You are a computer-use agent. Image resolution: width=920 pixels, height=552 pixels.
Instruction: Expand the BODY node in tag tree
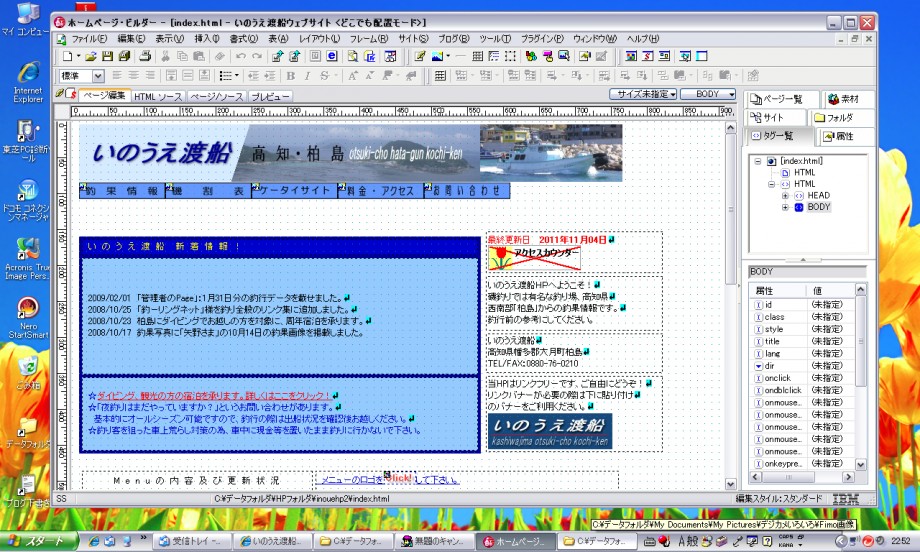(x=785, y=207)
